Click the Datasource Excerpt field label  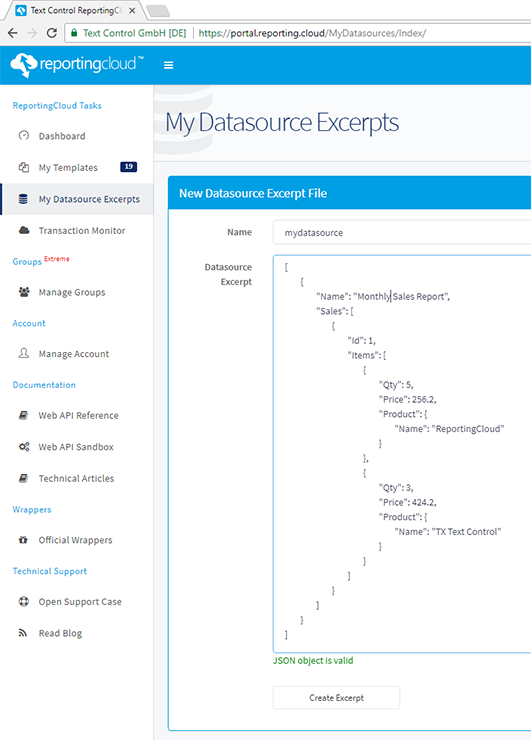tap(228, 274)
